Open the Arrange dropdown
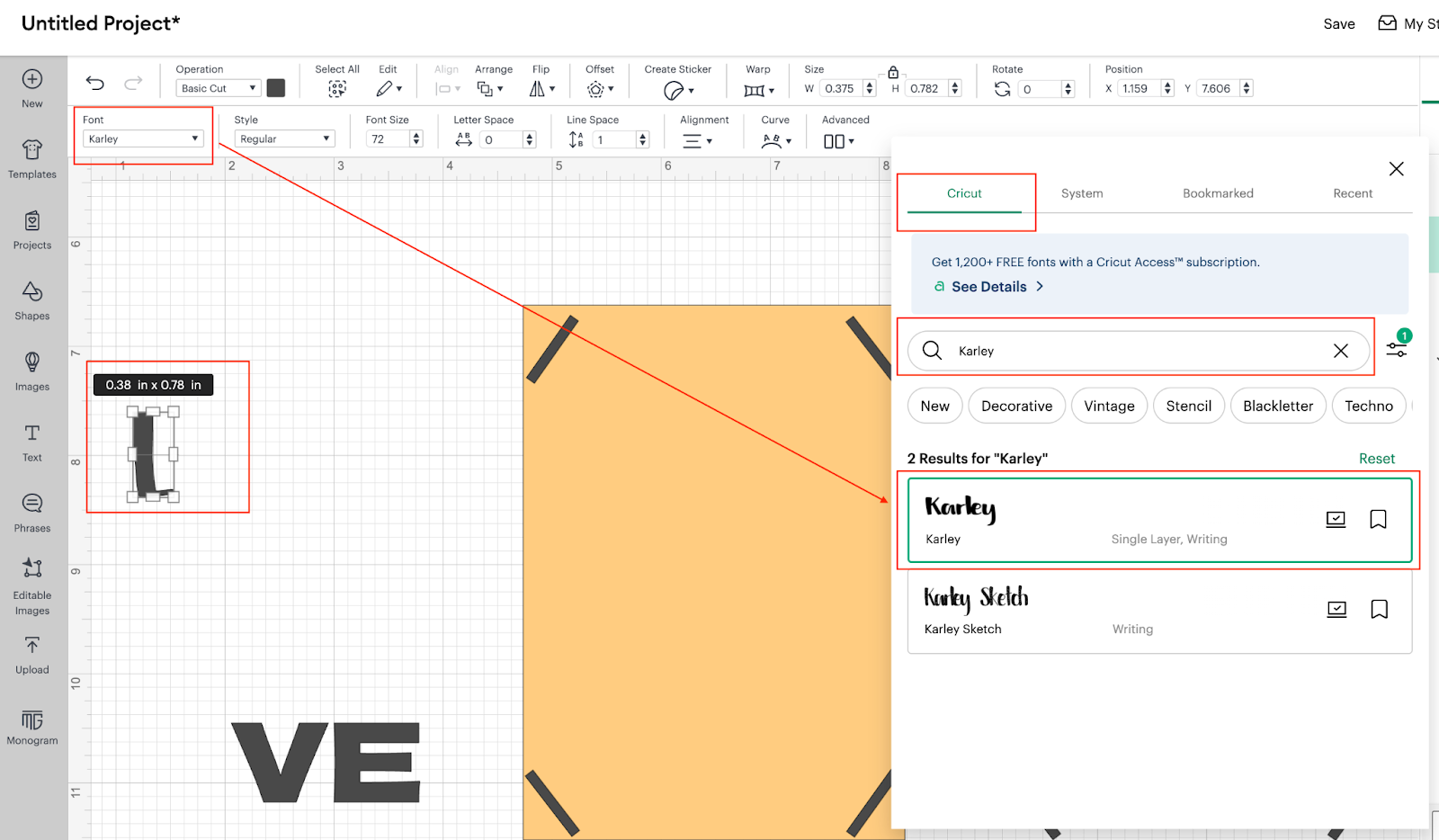1439x840 pixels. (490, 88)
